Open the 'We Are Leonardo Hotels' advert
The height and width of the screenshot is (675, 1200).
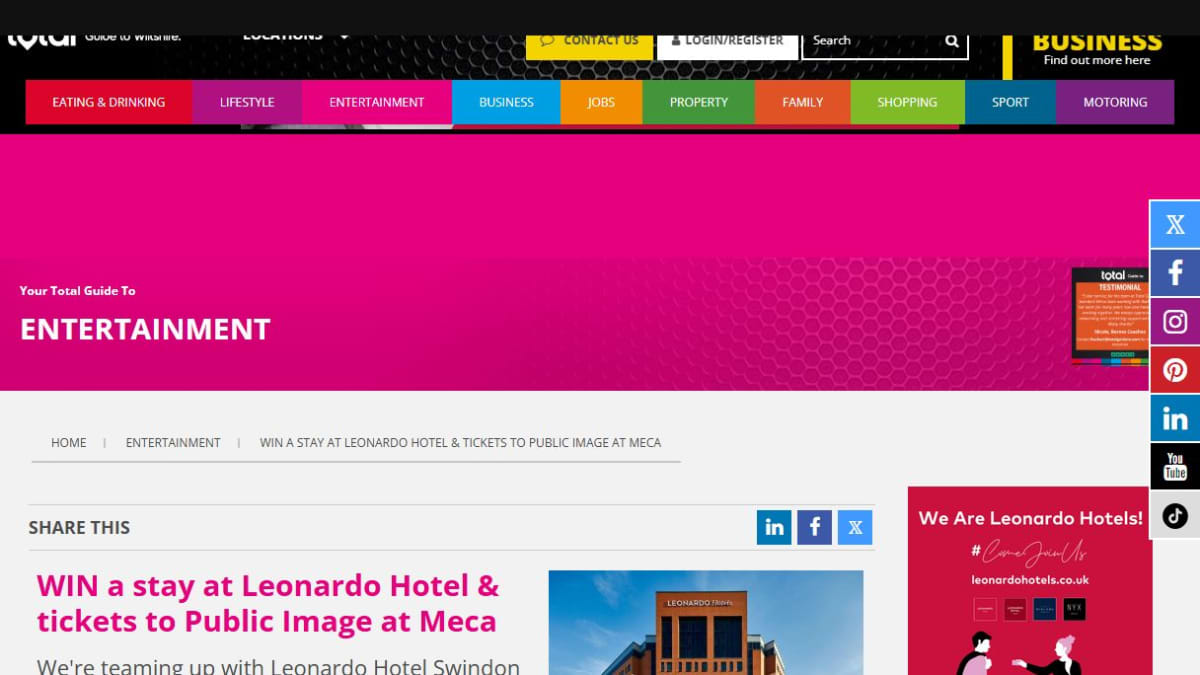(1030, 580)
